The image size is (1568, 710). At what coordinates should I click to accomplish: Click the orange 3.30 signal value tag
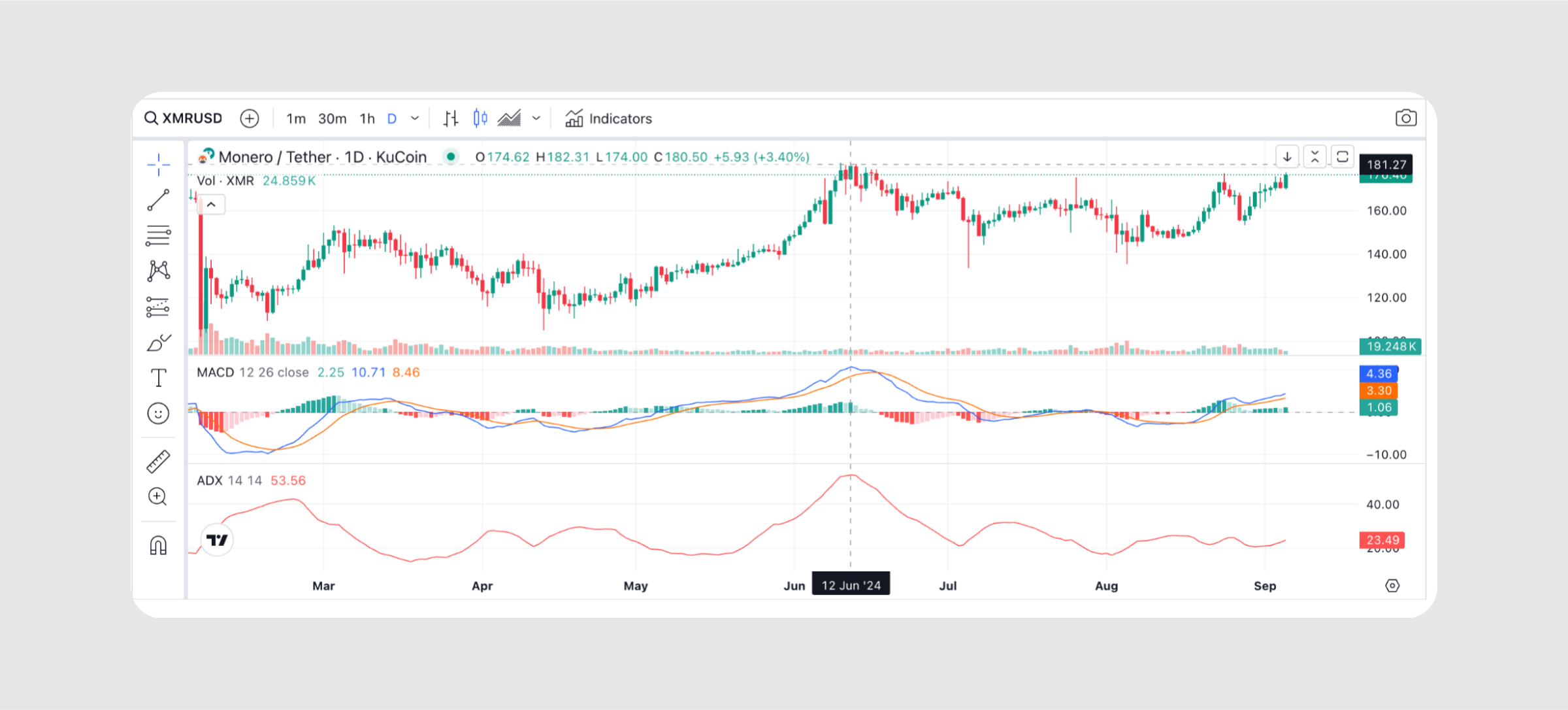pos(1379,390)
